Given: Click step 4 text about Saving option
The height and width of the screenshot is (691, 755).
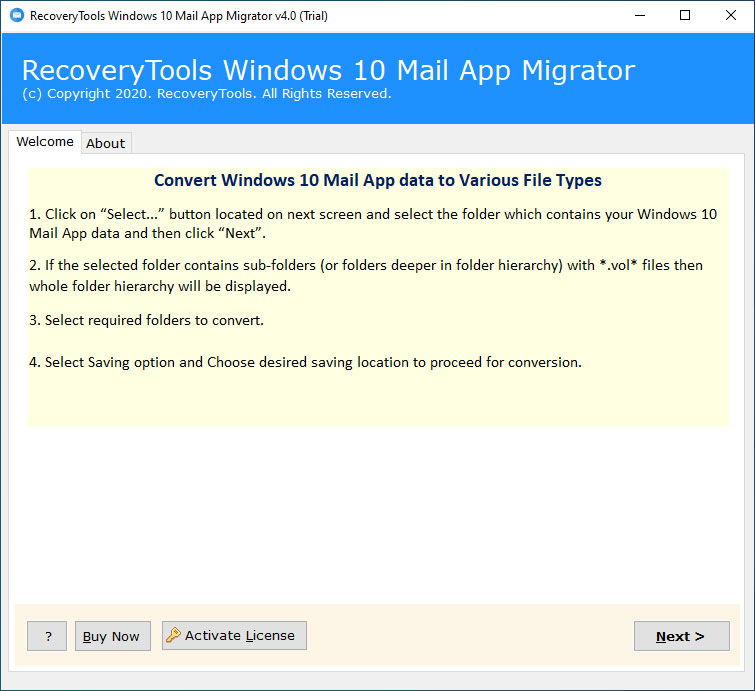Looking at the screenshot, I should (305, 362).
